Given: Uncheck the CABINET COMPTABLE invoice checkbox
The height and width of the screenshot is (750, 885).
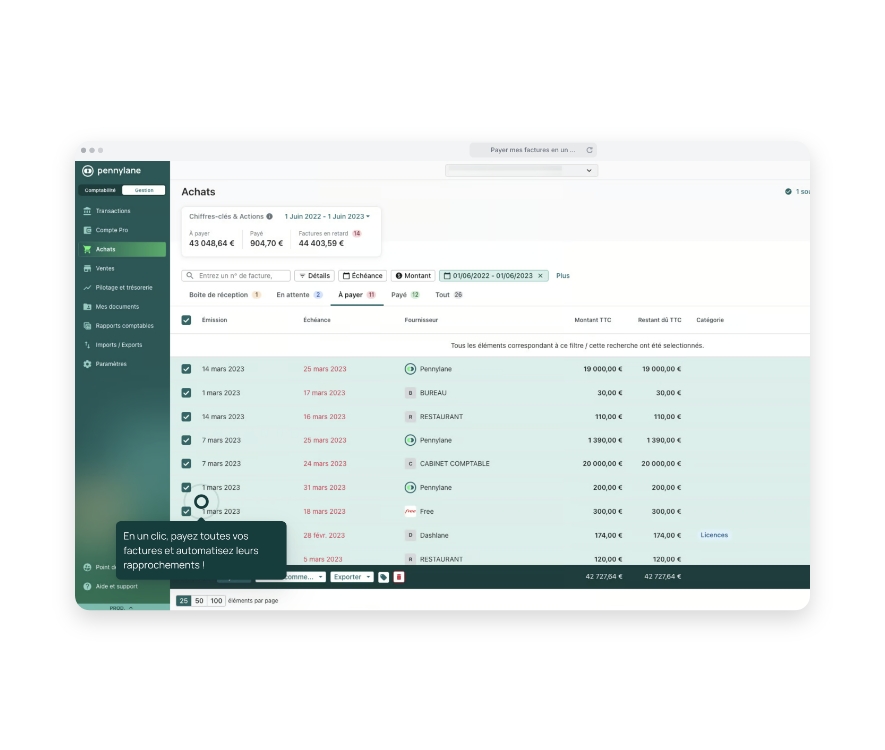Looking at the screenshot, I should (186, 464).
